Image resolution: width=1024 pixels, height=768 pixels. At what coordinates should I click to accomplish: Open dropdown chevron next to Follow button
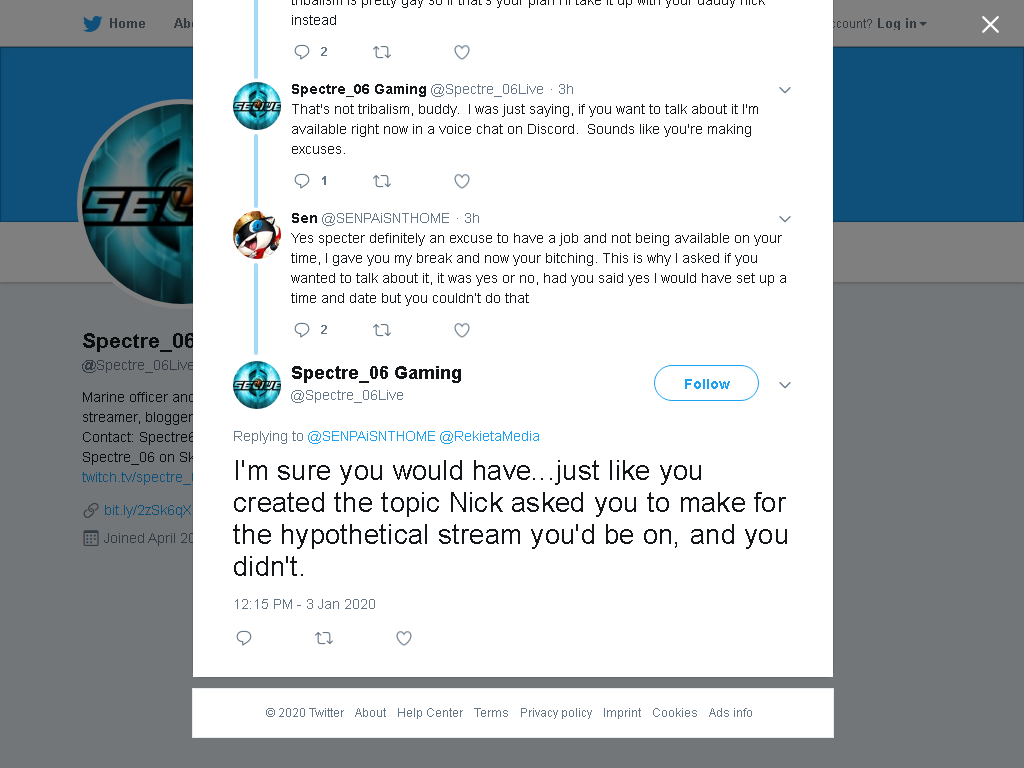tap(785, 385)
